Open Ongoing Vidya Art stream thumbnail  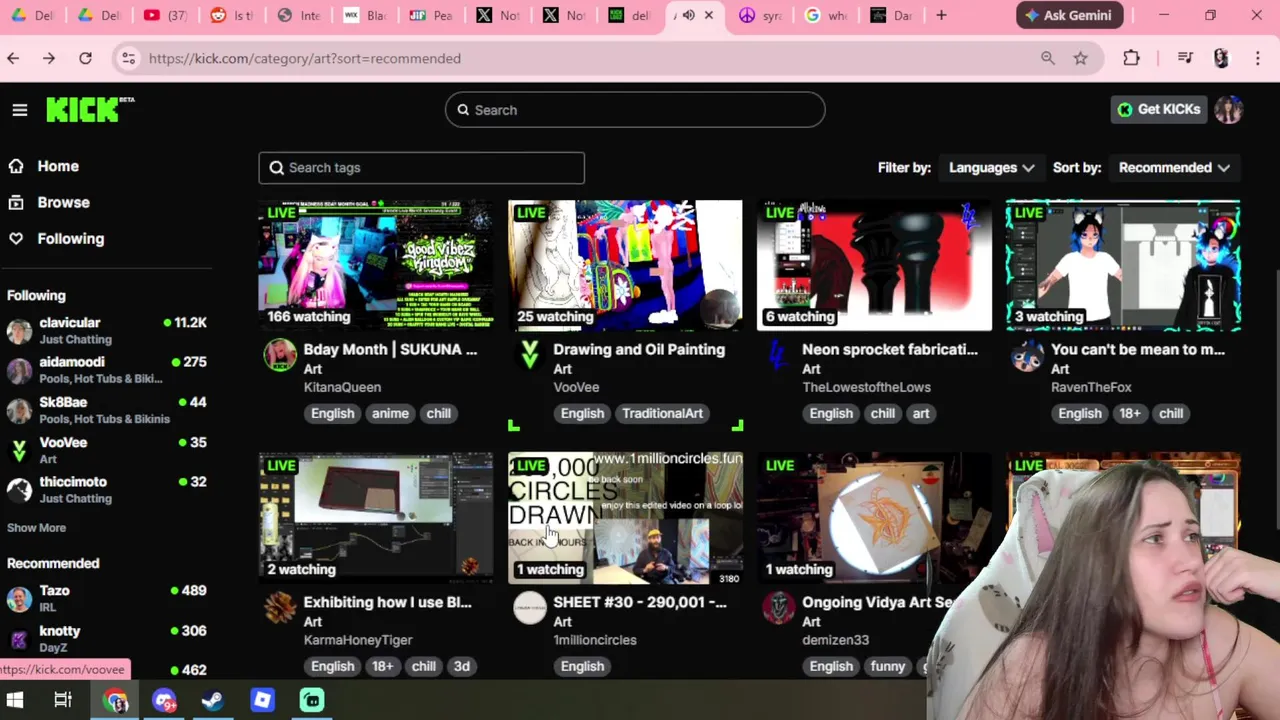pos(874,518)
